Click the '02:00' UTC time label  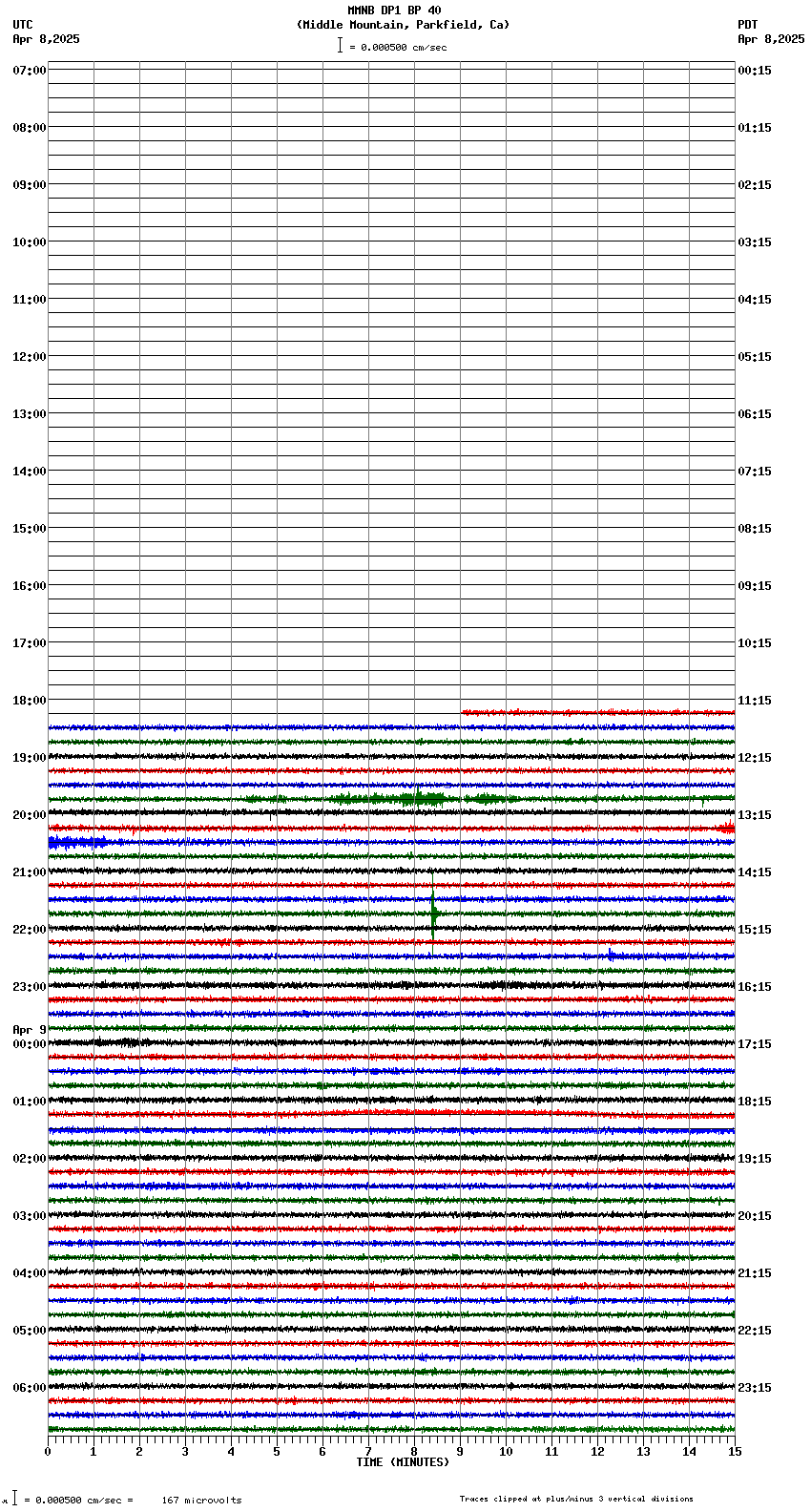(30, 1159)
